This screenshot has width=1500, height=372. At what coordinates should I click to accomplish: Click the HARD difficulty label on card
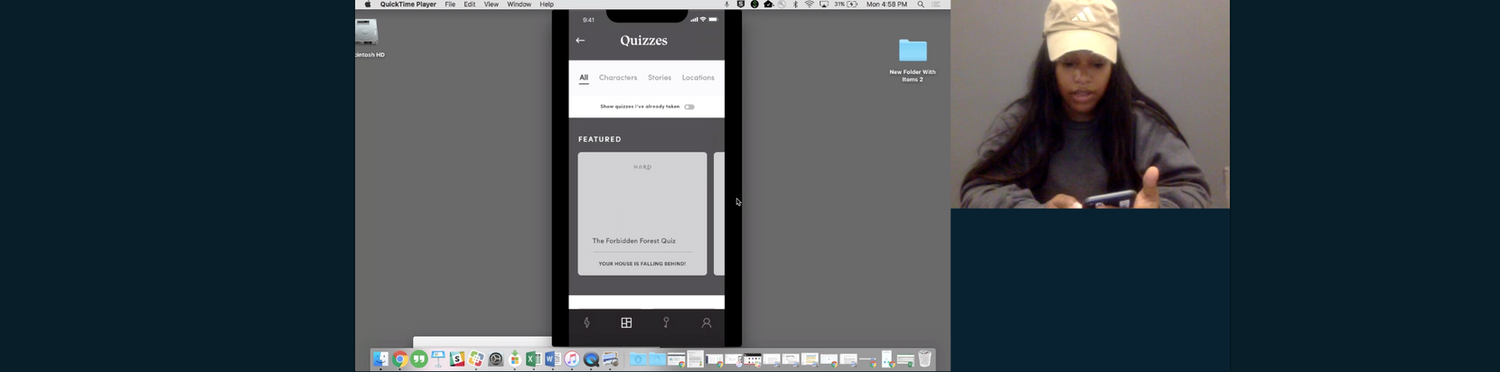point(642,167)
